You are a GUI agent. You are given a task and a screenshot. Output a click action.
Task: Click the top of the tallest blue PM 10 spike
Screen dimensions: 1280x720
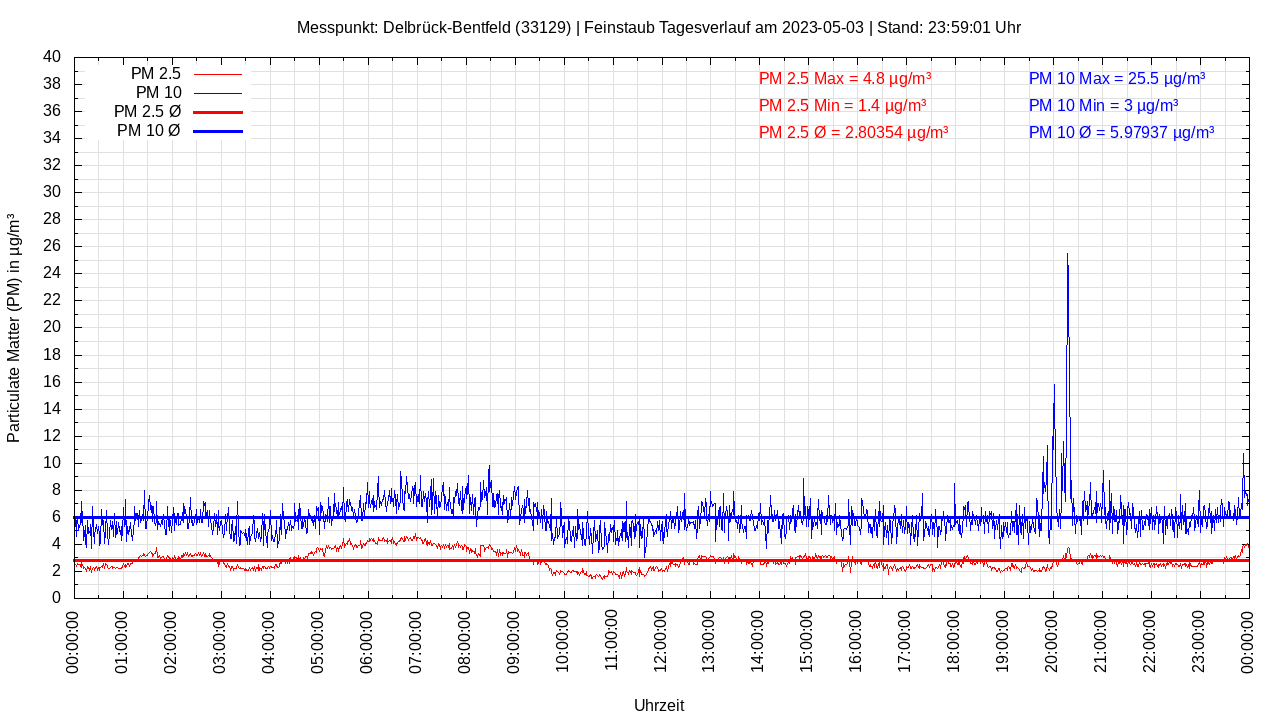click(x=1067, y=256)
